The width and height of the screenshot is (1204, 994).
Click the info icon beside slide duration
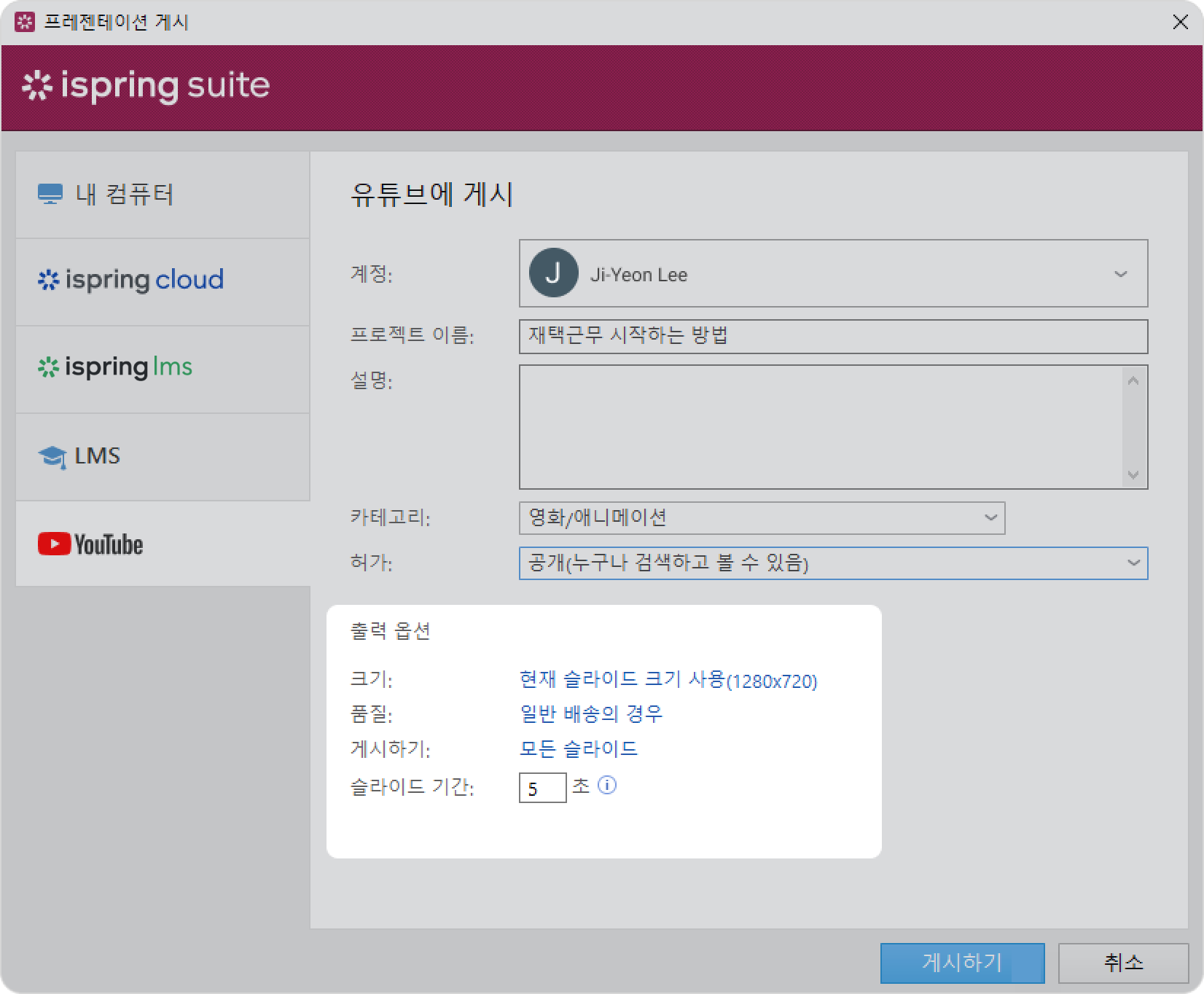pos(606,785)
